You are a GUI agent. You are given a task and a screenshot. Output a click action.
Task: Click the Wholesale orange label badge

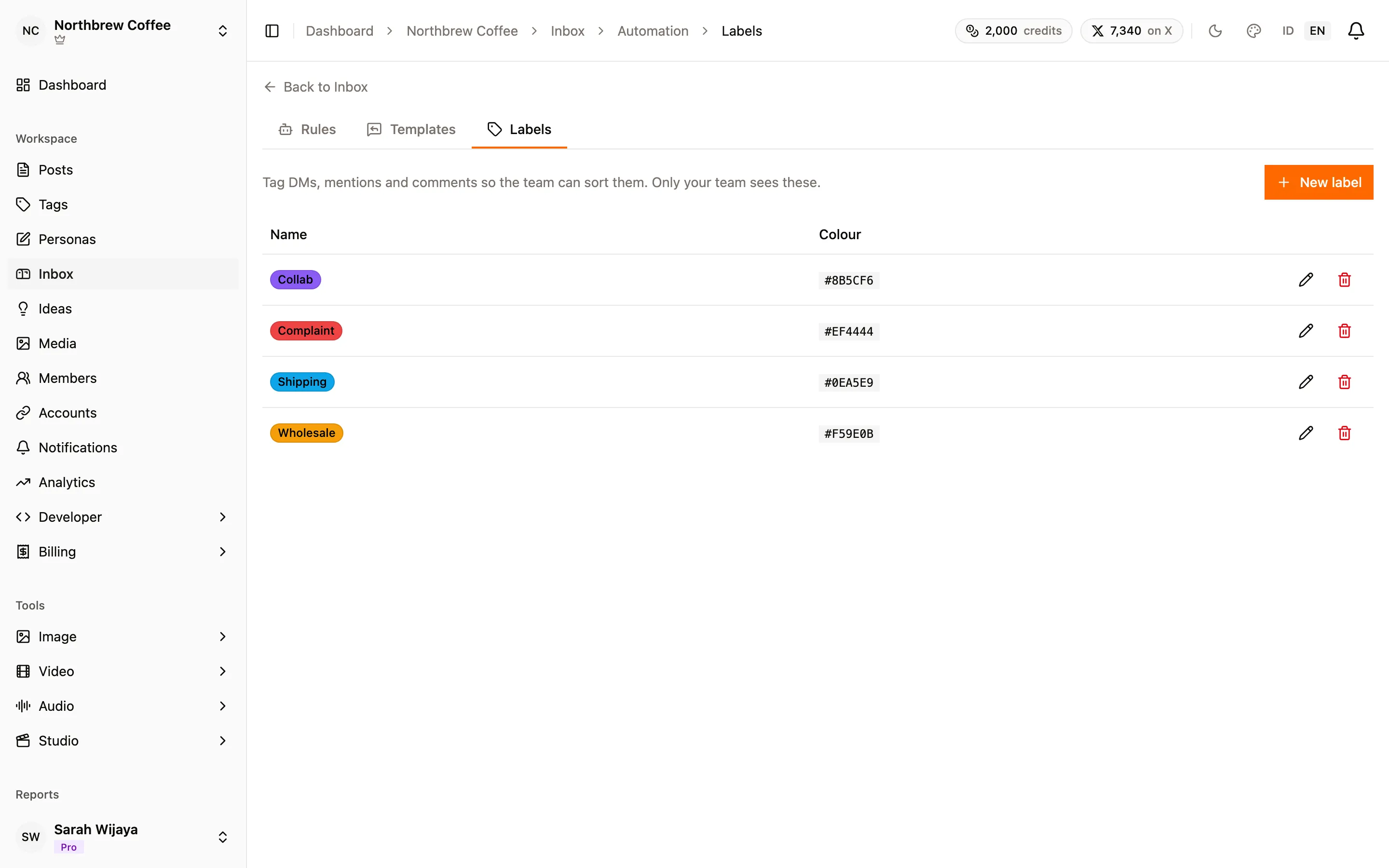pos(307,433)
